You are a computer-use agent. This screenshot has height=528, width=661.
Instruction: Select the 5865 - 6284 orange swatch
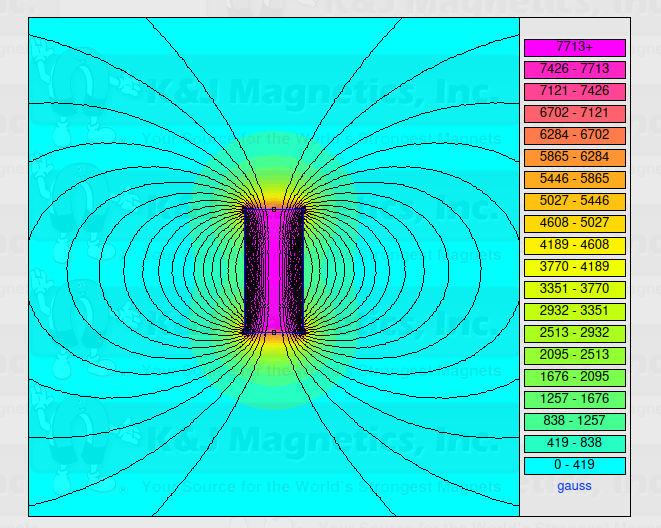coord(575,158)
